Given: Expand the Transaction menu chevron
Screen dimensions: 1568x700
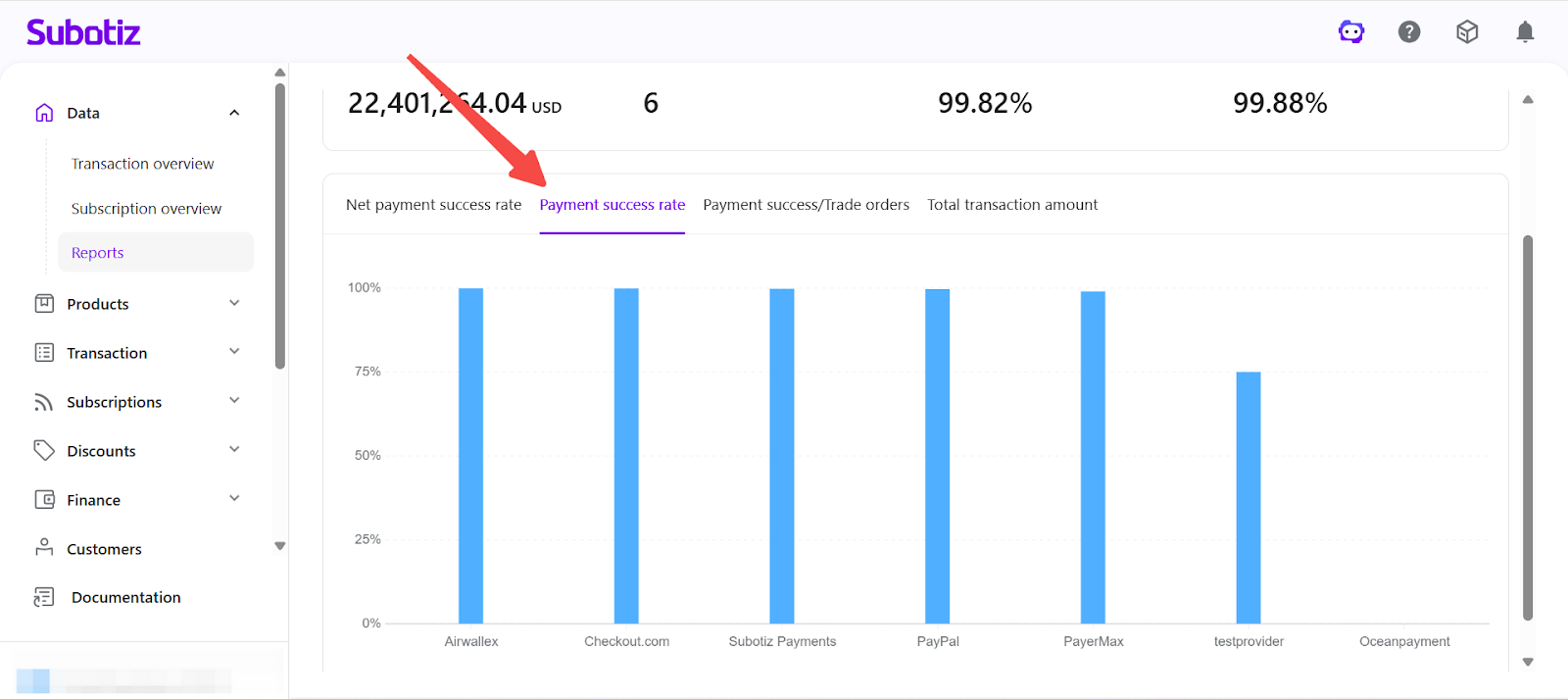Looking at the screenshot, I should click(x=234, y=352).
